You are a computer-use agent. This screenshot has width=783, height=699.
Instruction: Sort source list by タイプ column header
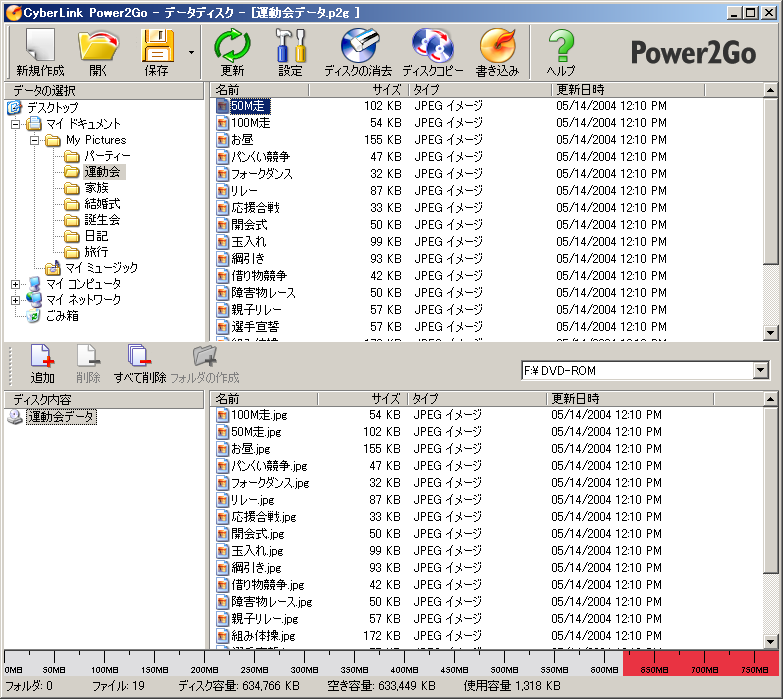pos(480,90)
